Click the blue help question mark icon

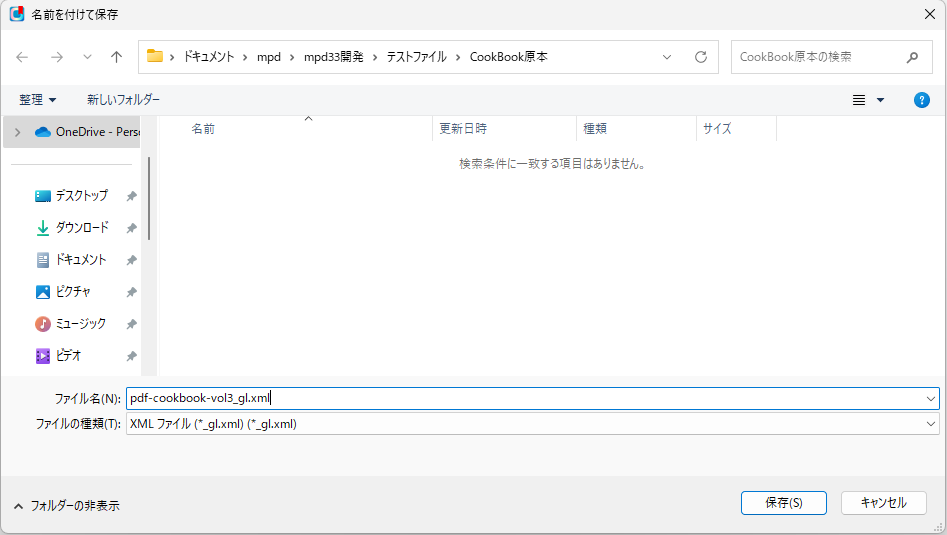[922, 100]
